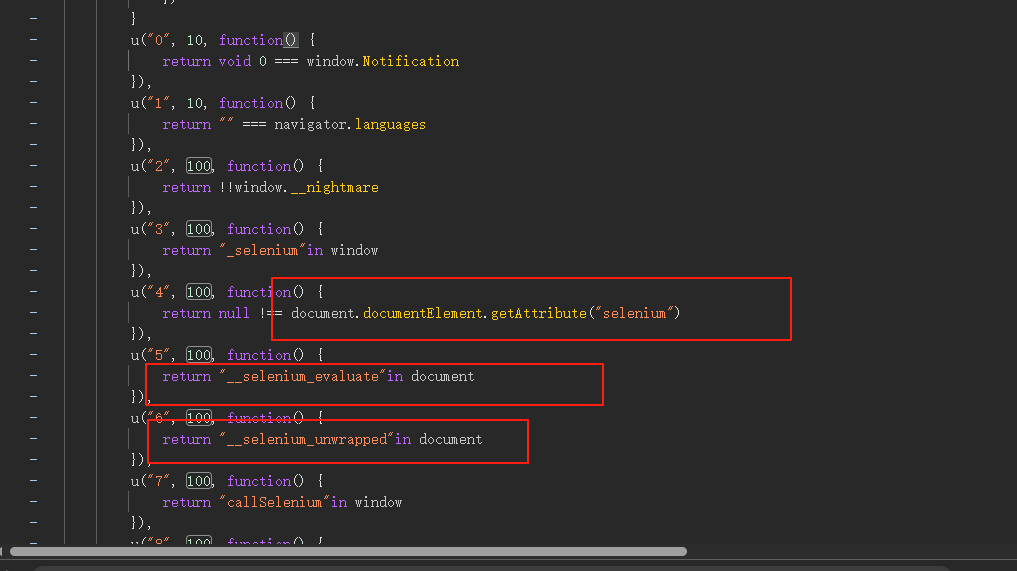
Task: Click the return keyword on the __nightmare line
Action: point(187,188)
